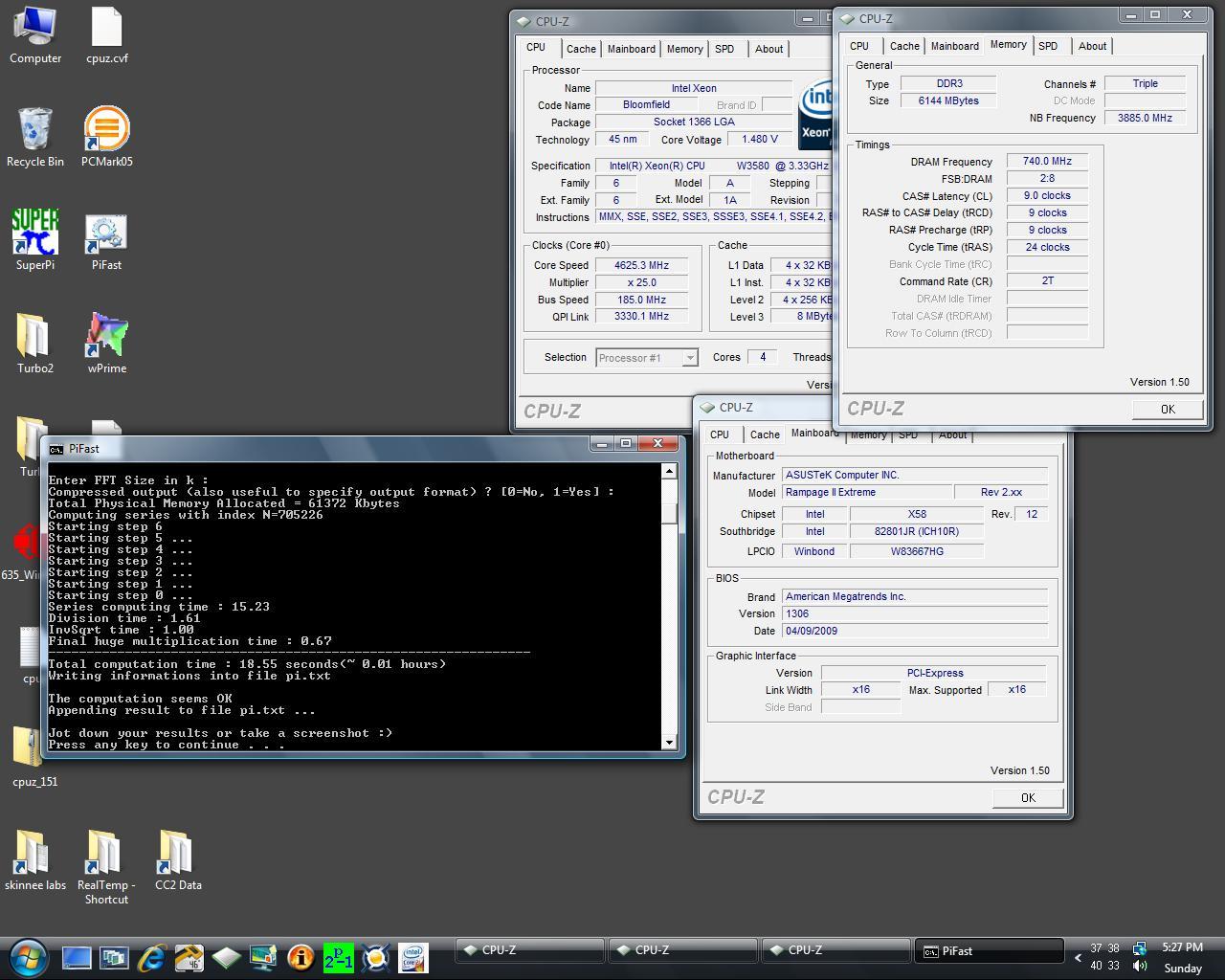Open the volume tray icon
The width and height of the screenshot is (1225, 980).
[x=1140, y=966]
